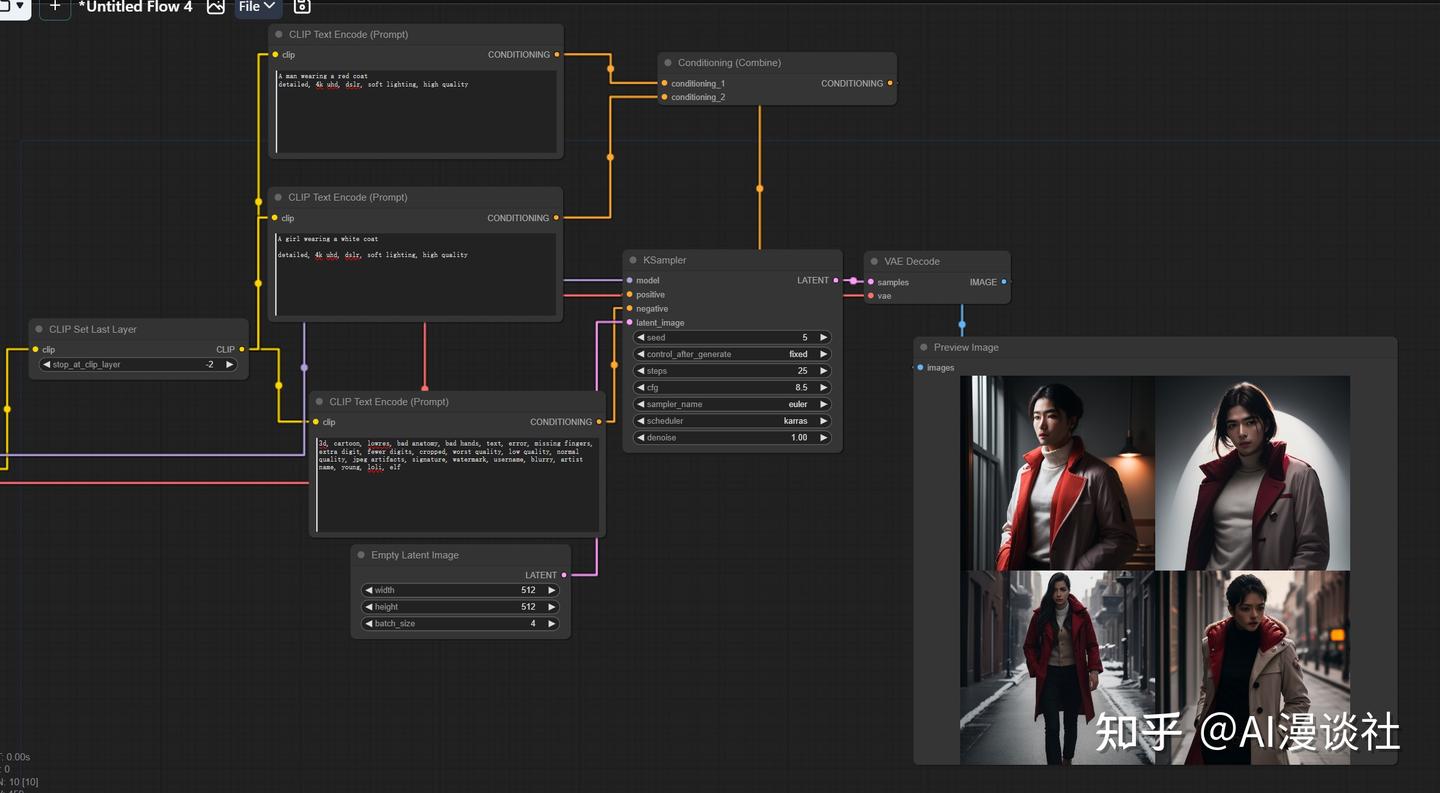Screen dimensions: 1440x793
Task: Collapse the Preview Image node via its dot
Action: click(923, 348)
